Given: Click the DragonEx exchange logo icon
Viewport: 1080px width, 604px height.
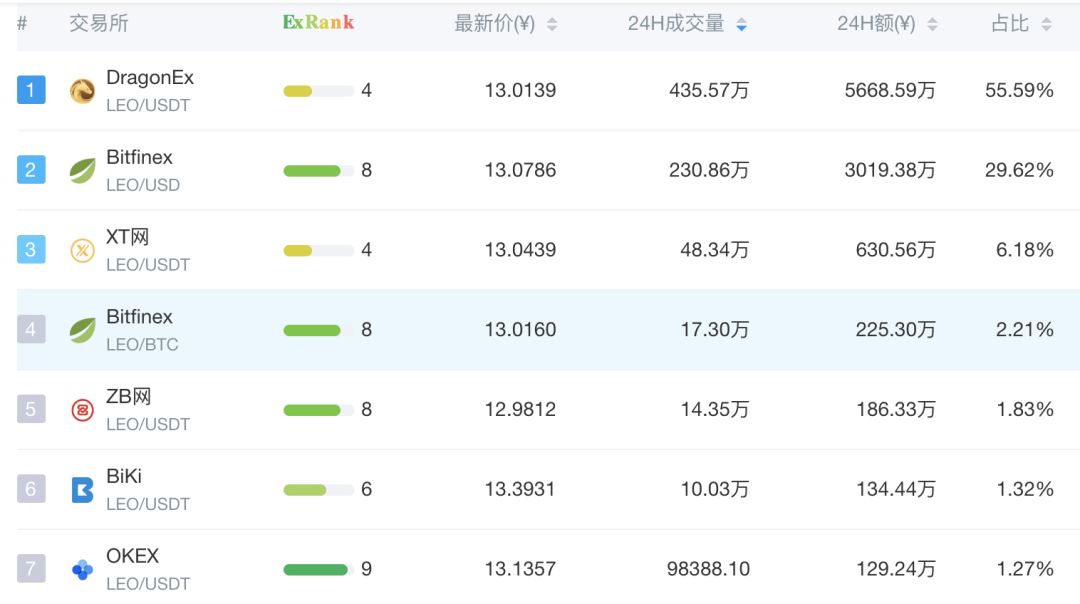Looking at the screenshot, I should tap(82, 90).
